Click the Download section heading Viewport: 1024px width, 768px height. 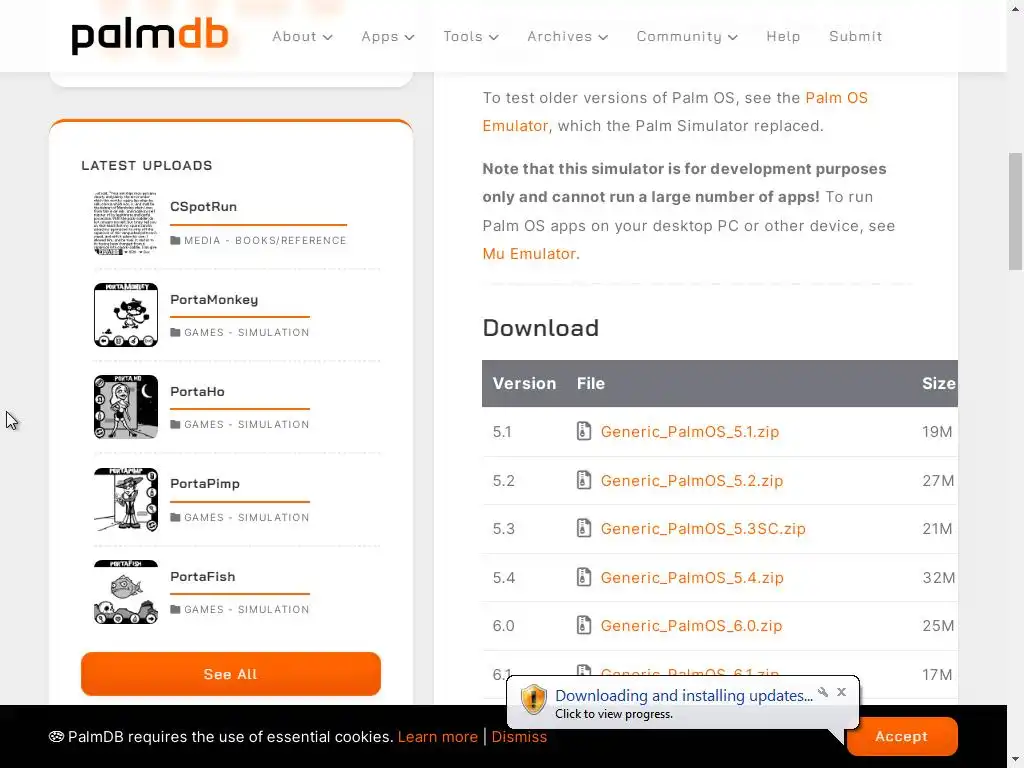point(540,328)
